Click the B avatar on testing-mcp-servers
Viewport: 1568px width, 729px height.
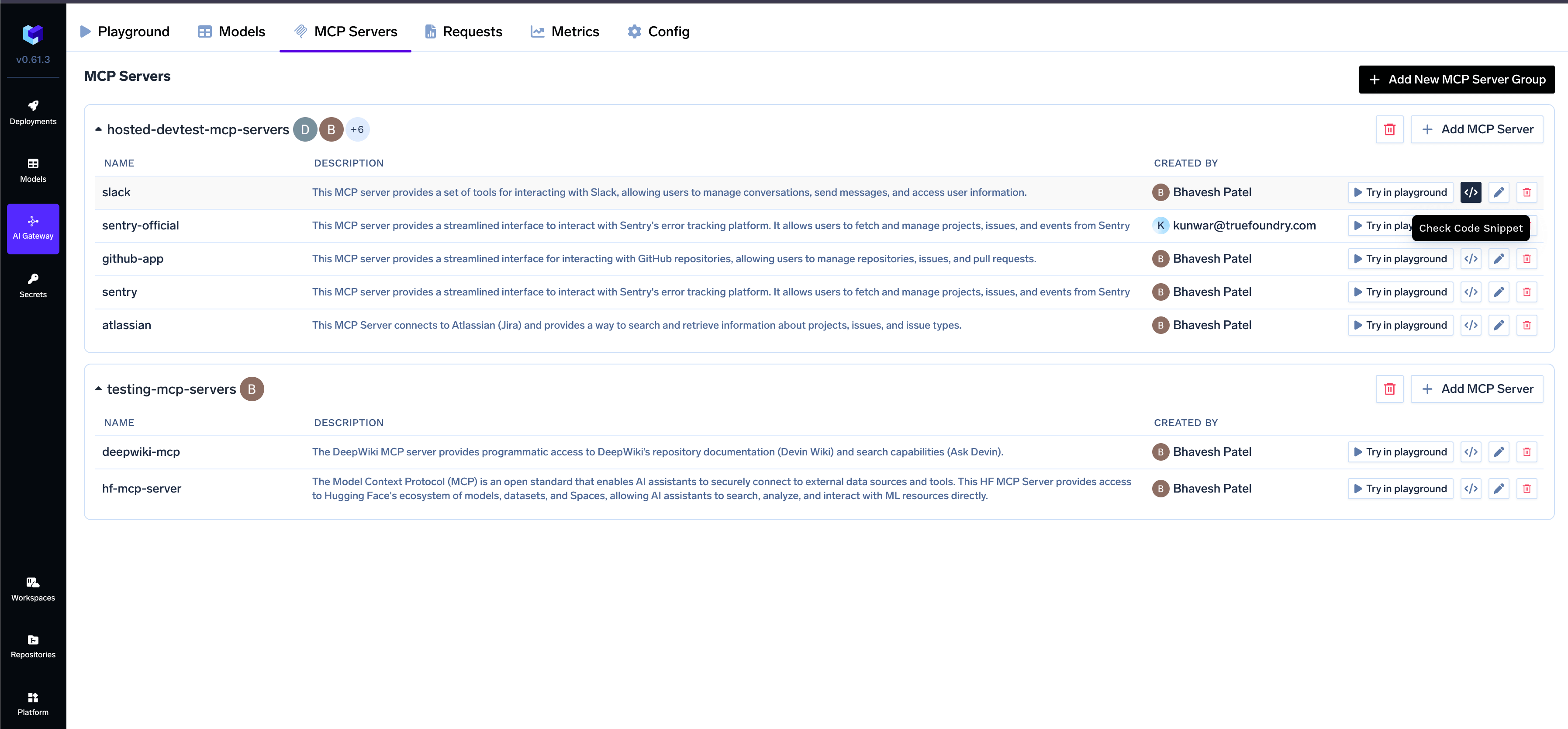point(252,389)
